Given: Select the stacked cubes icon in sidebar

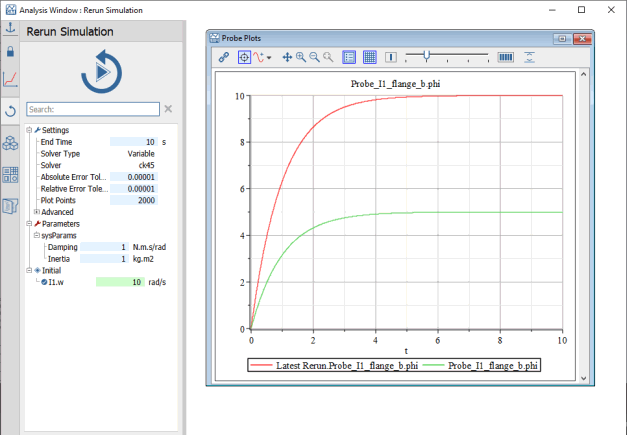Looking at the screenshot, I should point(10,143).
